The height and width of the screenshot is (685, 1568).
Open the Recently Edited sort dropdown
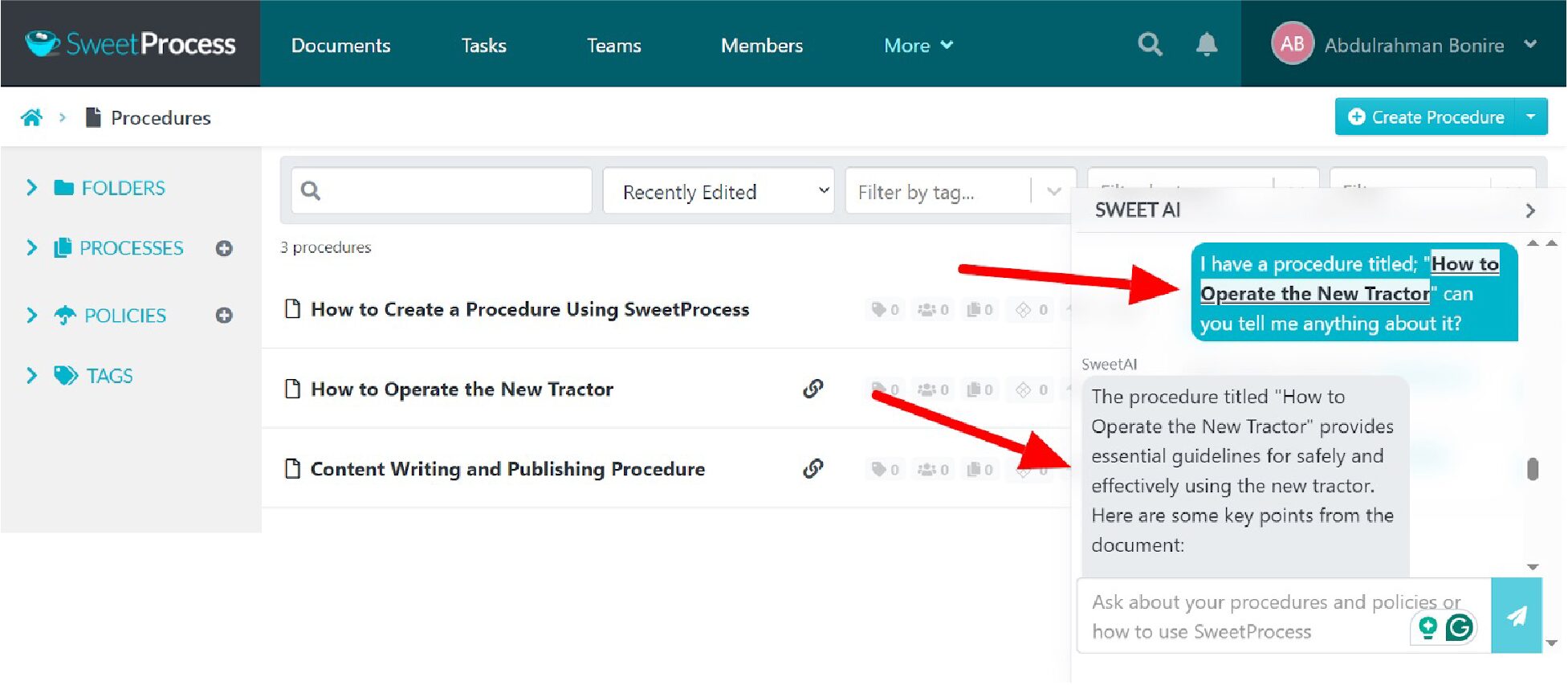(x=719, y=191)
